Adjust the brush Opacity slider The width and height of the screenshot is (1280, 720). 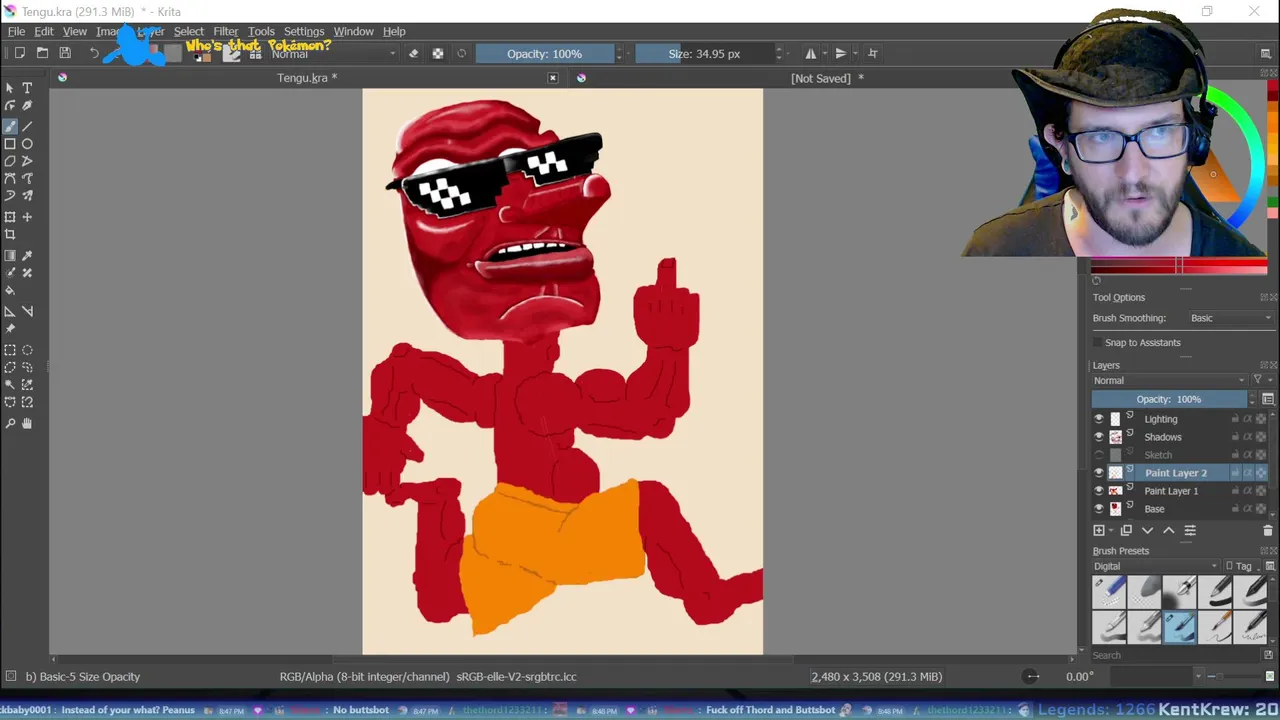click(x=544, y=54)
